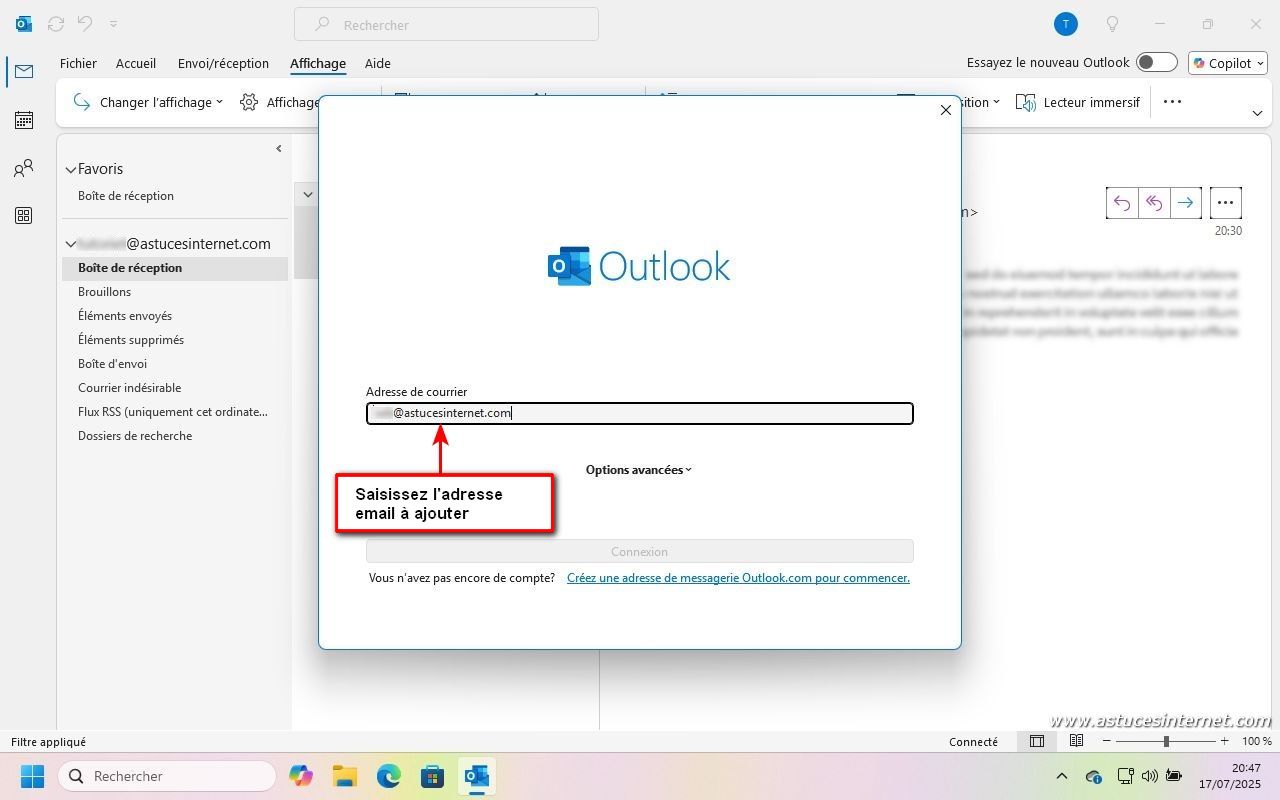Image resolution: width=1280 pixels, height=800 pixels.
Task: Switch to the Envoi/réception tab
Action: click(223, 63)
